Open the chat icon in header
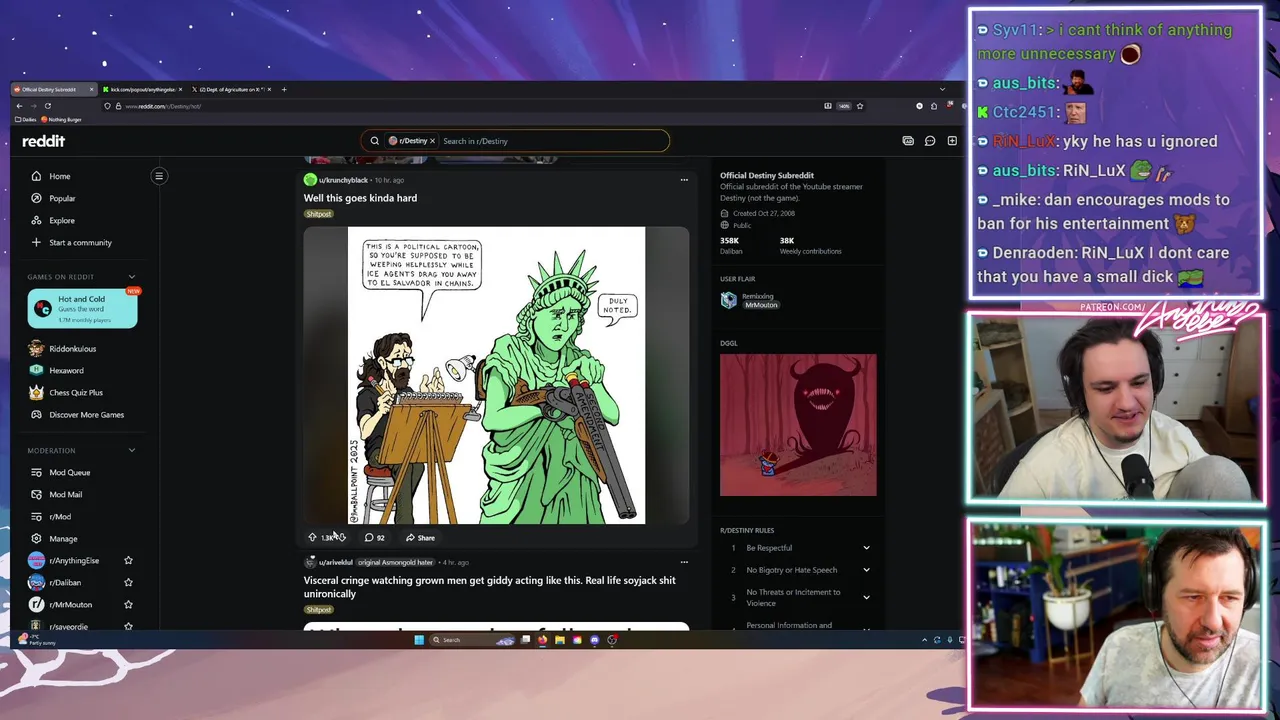The image size is (1280, 720). (929, 141)
